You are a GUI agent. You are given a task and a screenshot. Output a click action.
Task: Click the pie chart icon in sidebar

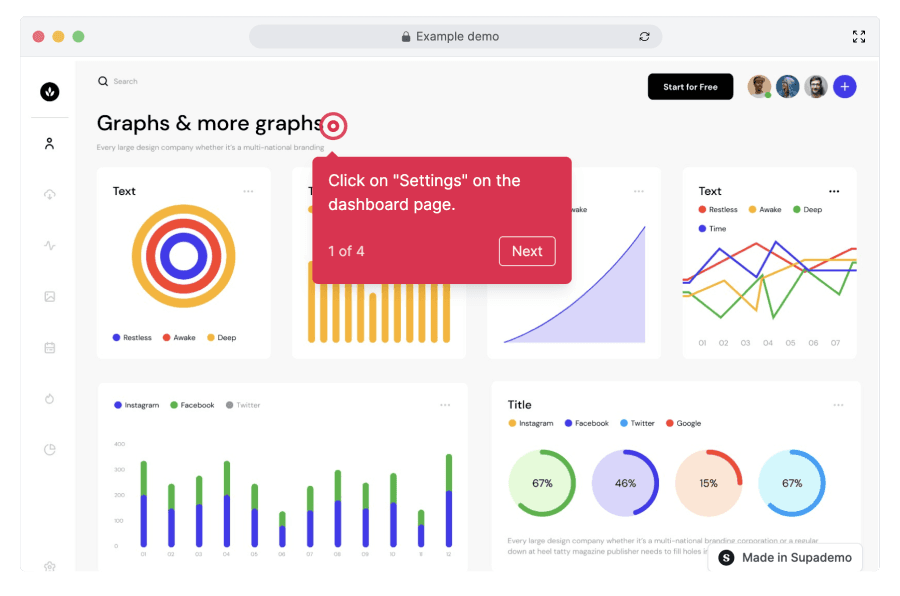50,449
